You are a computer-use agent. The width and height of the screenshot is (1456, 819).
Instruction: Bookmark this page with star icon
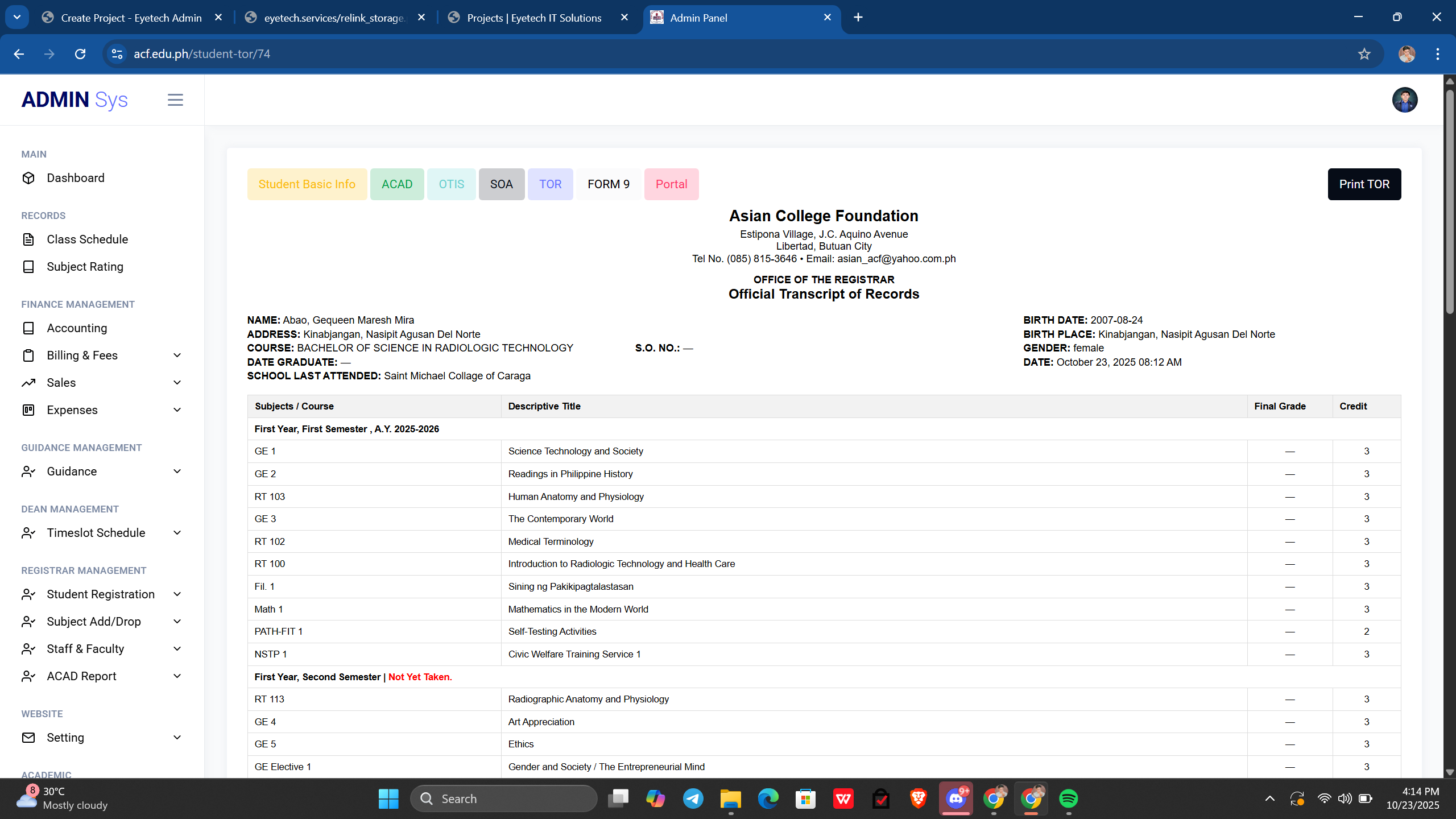(x=1364, y=54)
